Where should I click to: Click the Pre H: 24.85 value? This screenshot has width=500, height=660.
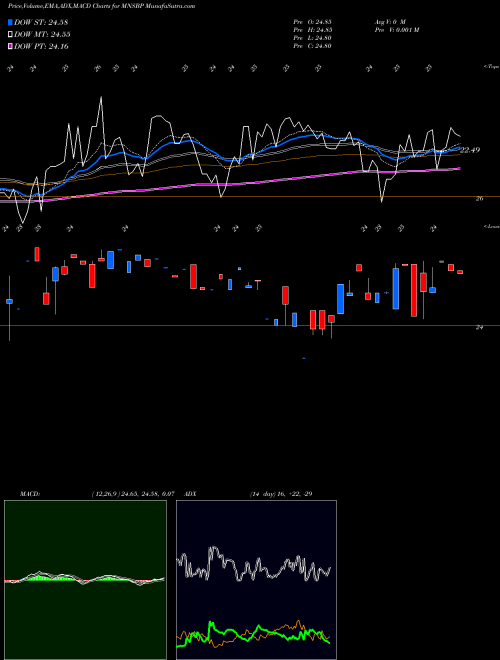point(313,30)
